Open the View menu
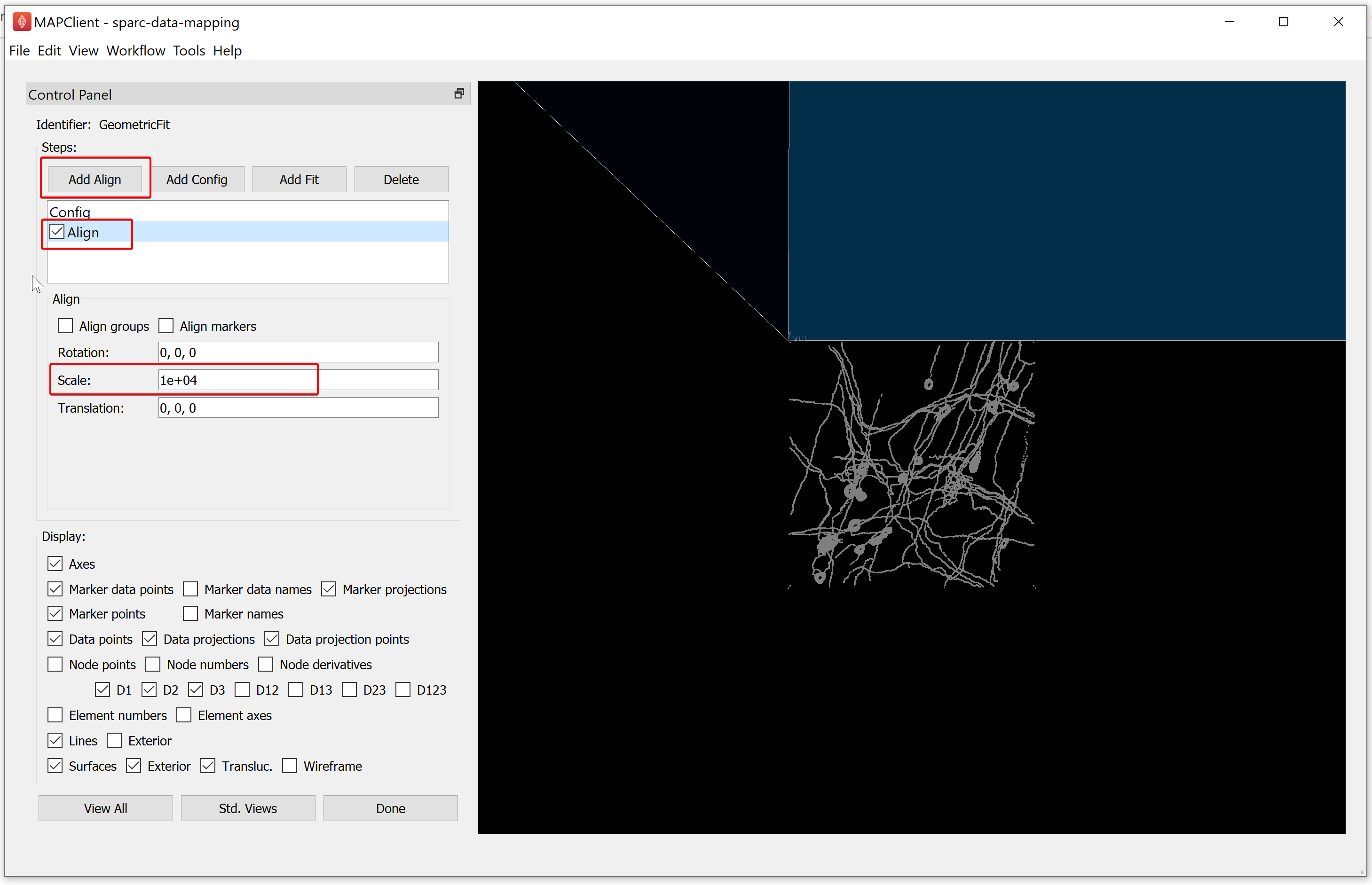Image resolution: width=1372 pixels, height=885 pixels. coord(83,51)
